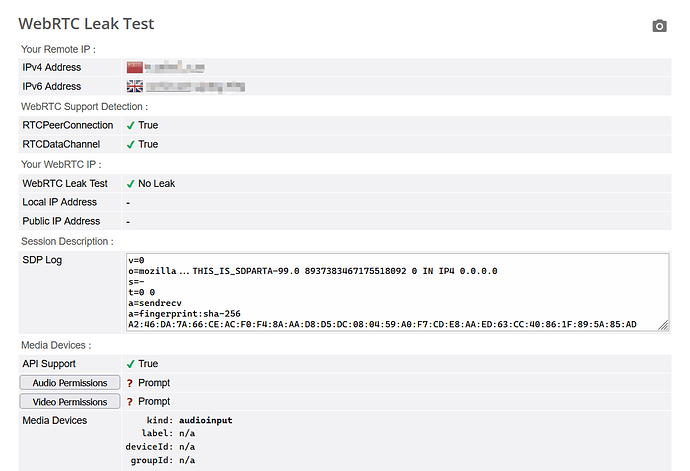The image size is (690, 471).
Task: Click the 'Local IP Address' label
Action: coord(59,202)
